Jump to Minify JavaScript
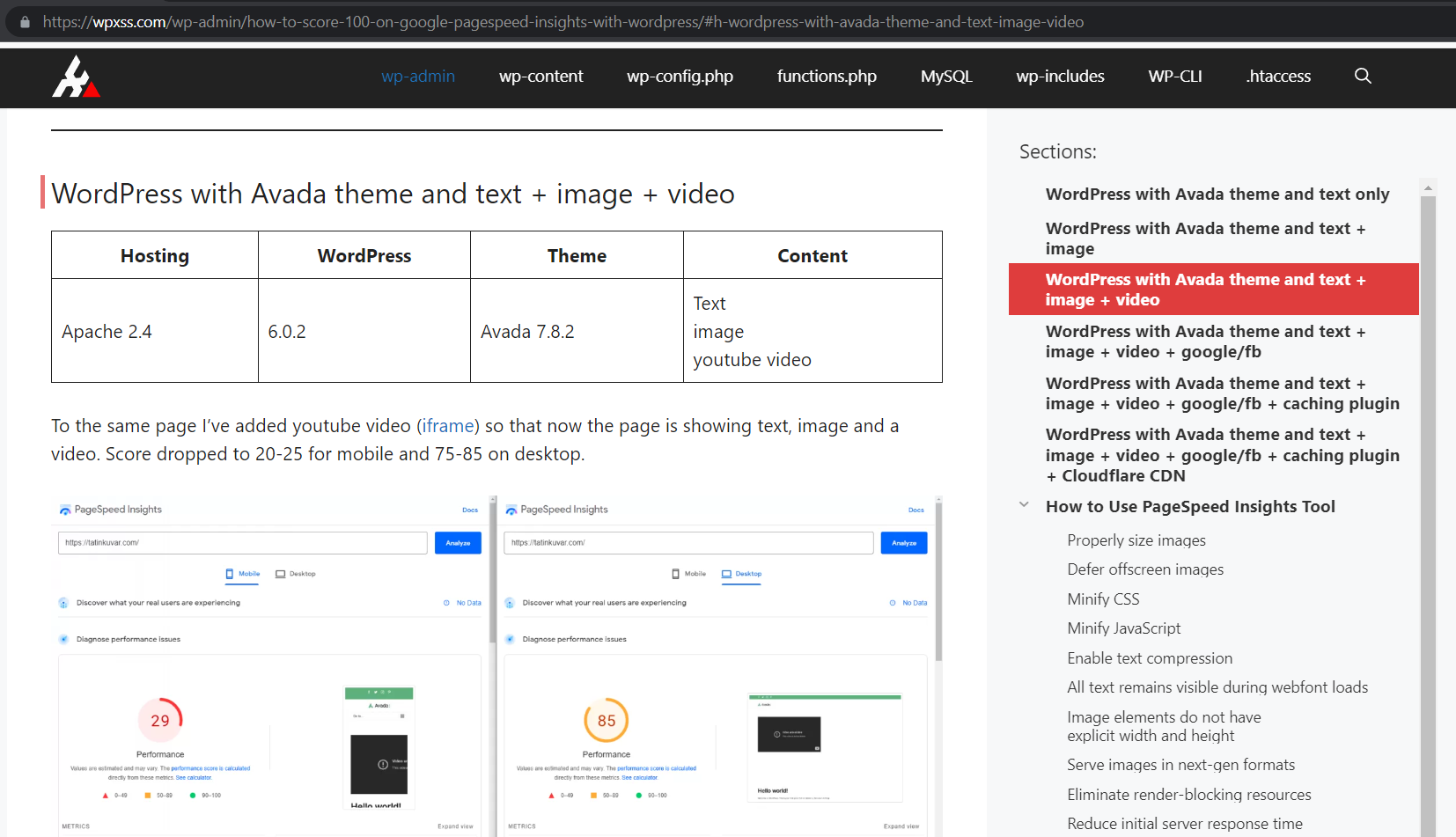Viewport: 1456px width, 837px height. point(1124,628)
